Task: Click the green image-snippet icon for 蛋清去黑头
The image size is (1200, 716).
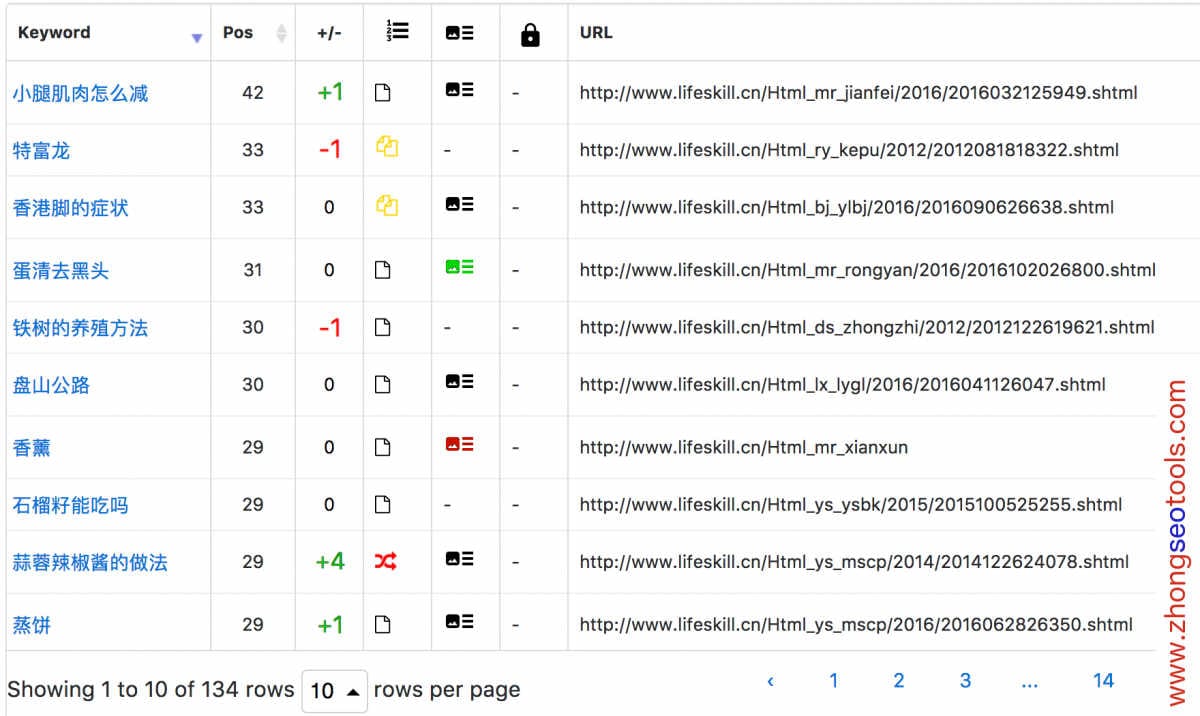Action: click(459, 267)
